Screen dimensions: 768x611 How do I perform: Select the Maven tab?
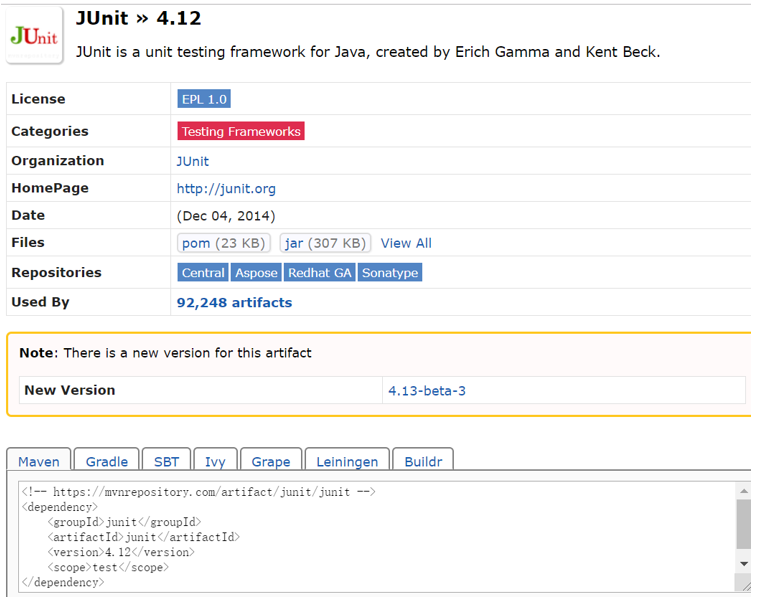click(39, 461)
